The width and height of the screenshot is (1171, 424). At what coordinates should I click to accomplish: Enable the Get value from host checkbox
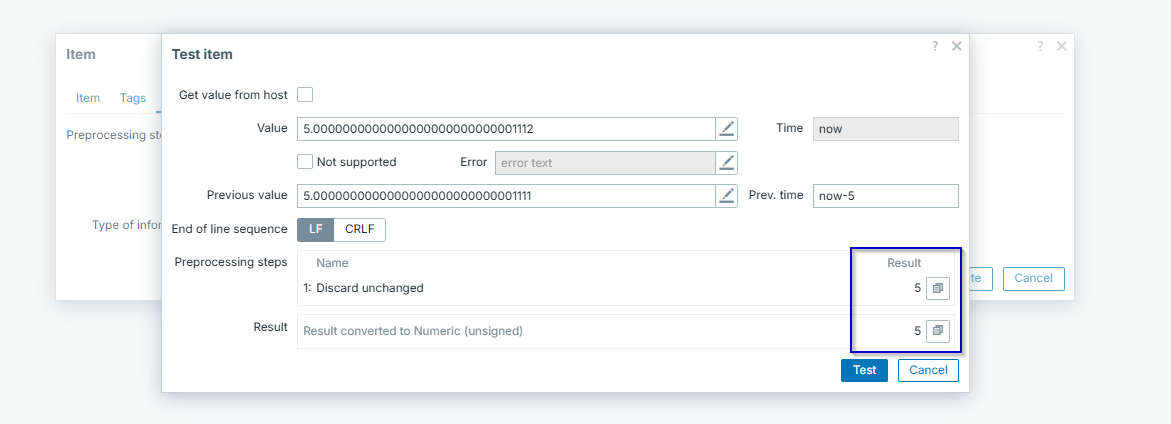tap(305, 95)
